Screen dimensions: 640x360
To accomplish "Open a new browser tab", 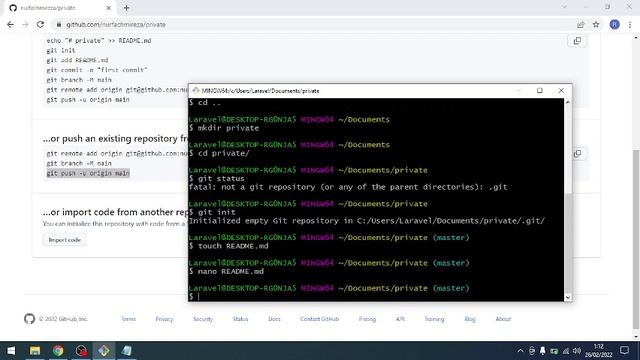I will 127,8.
